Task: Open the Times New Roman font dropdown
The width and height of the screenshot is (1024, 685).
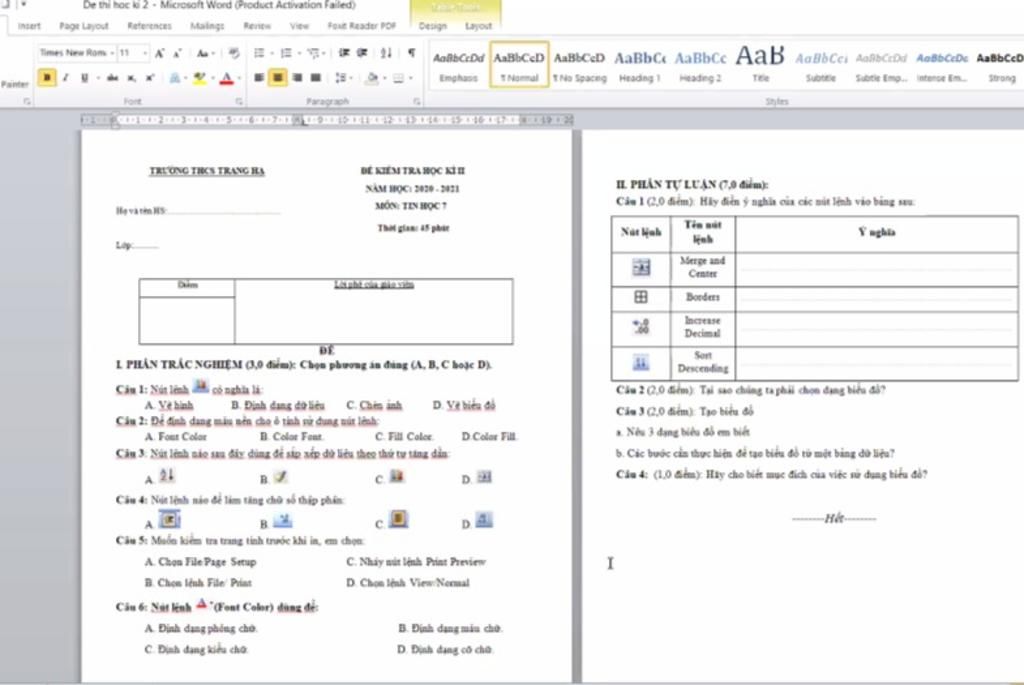Action: pos(112,53)
